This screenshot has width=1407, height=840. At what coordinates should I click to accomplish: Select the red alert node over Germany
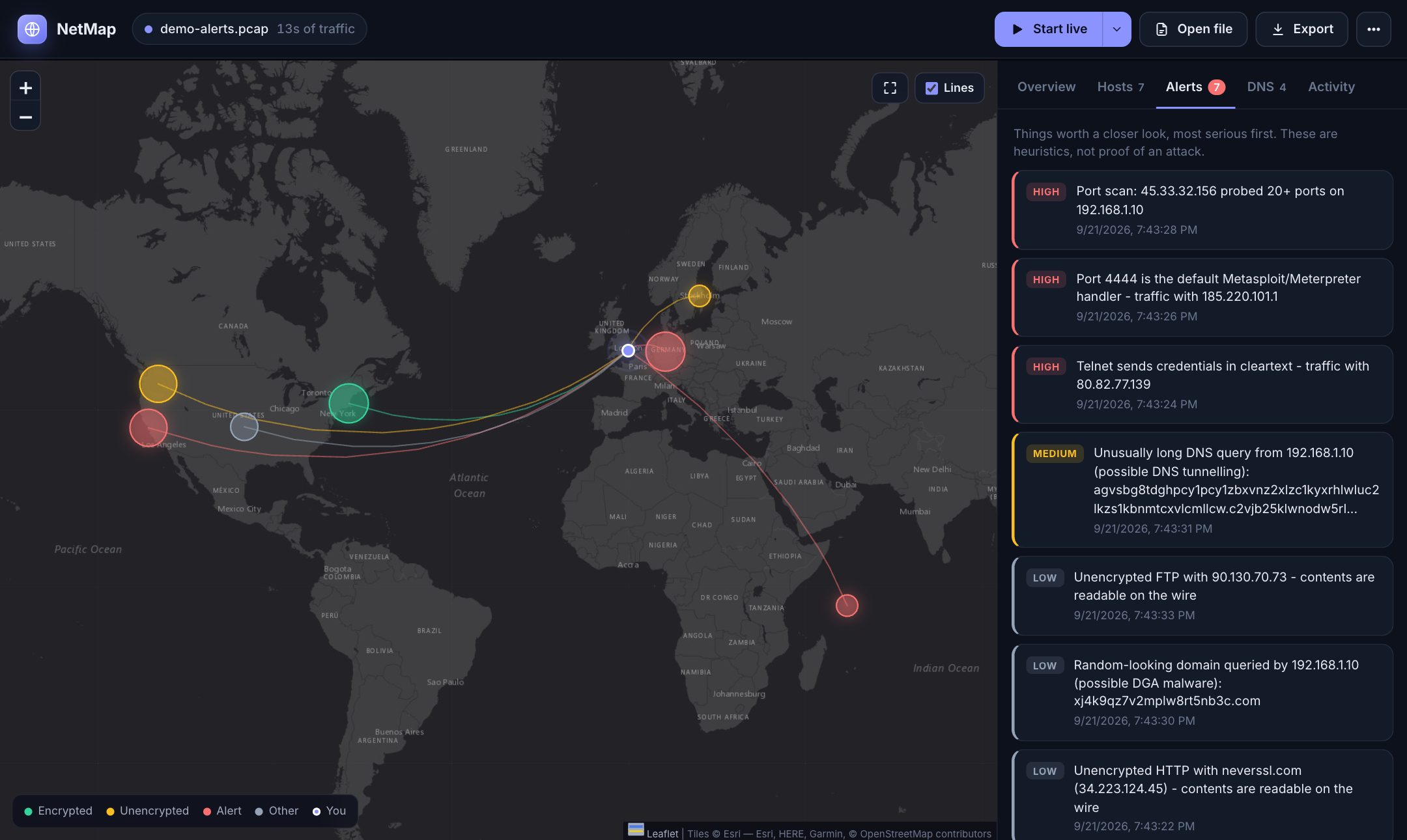665,352
